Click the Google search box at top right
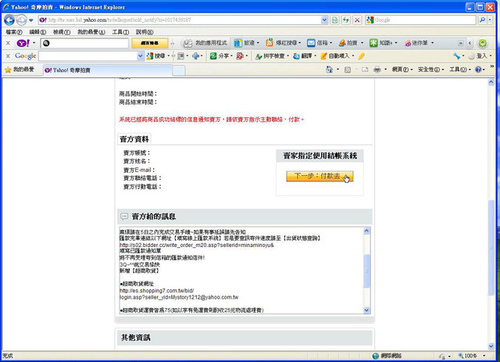Screen dimensions: 500x362 (421, 20)
